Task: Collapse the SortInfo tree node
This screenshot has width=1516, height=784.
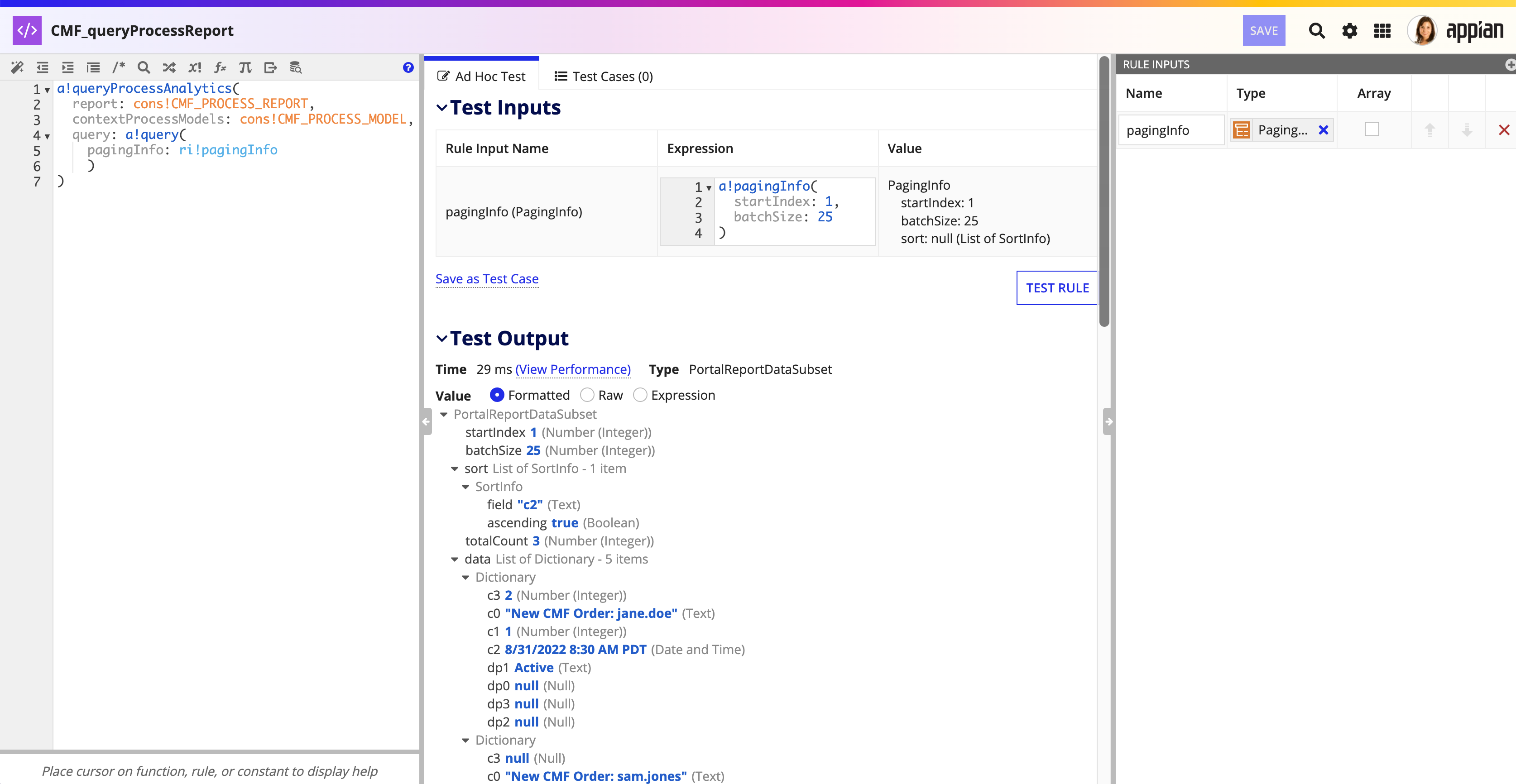Action: click(465, 487)
